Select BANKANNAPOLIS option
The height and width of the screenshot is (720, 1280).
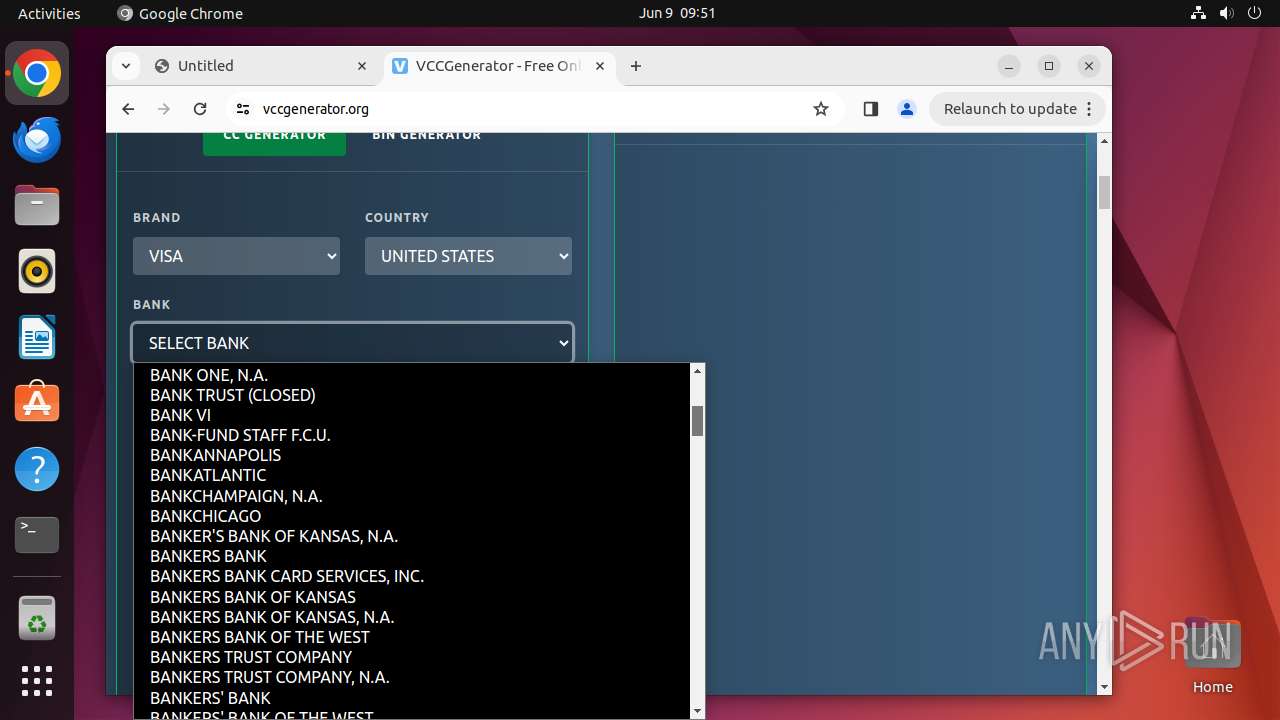(412, 455)
